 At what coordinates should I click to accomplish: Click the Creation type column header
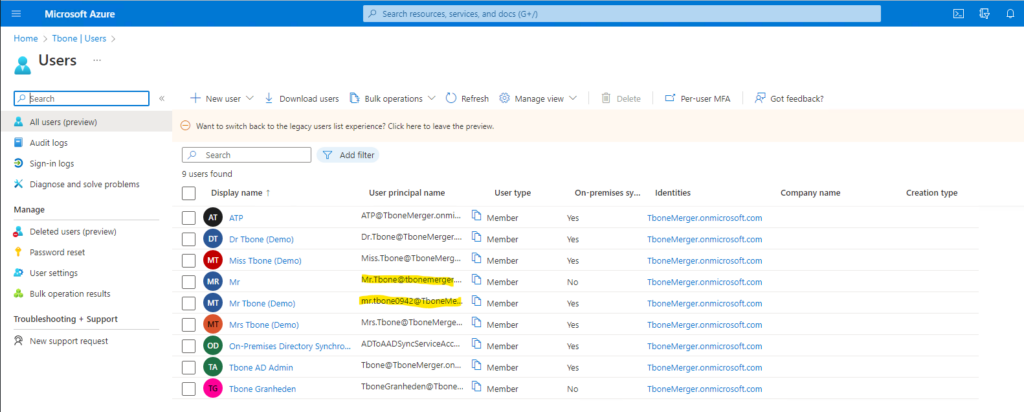931,193
